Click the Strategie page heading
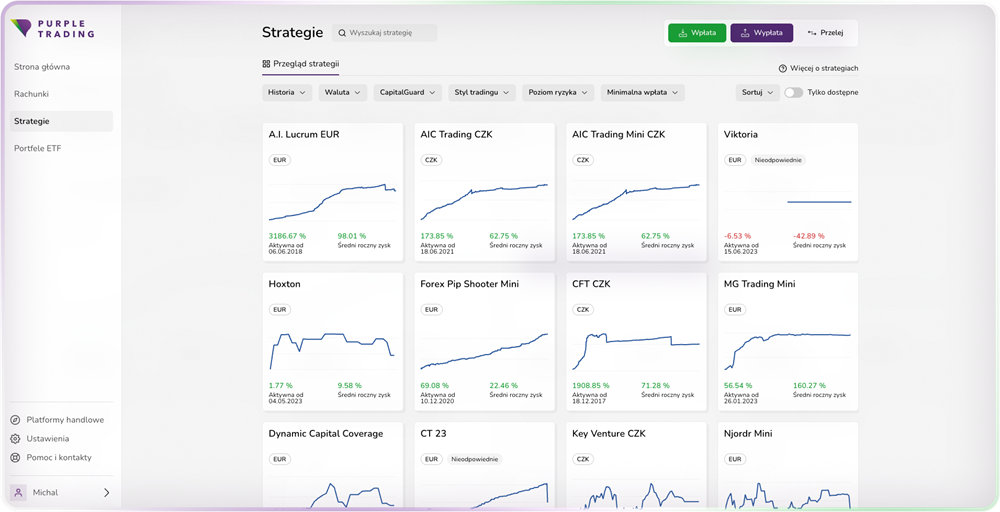The width and height of the screenshot is (1000, 512). 293,33
